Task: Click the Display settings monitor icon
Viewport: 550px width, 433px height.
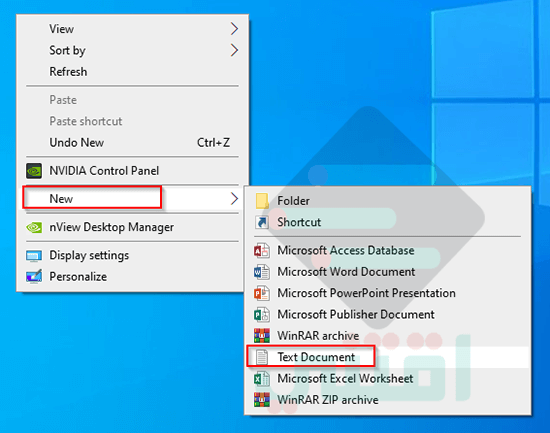Action: click(x=34, y=255)
